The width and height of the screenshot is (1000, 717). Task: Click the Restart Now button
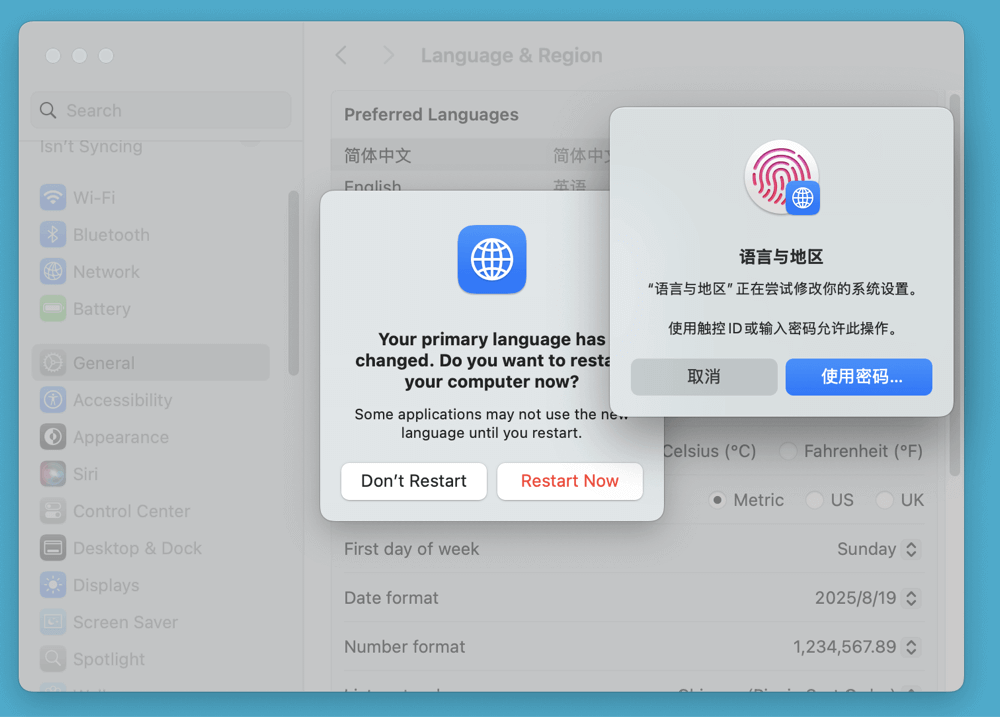pyautogui.click(x=569, y=481)
